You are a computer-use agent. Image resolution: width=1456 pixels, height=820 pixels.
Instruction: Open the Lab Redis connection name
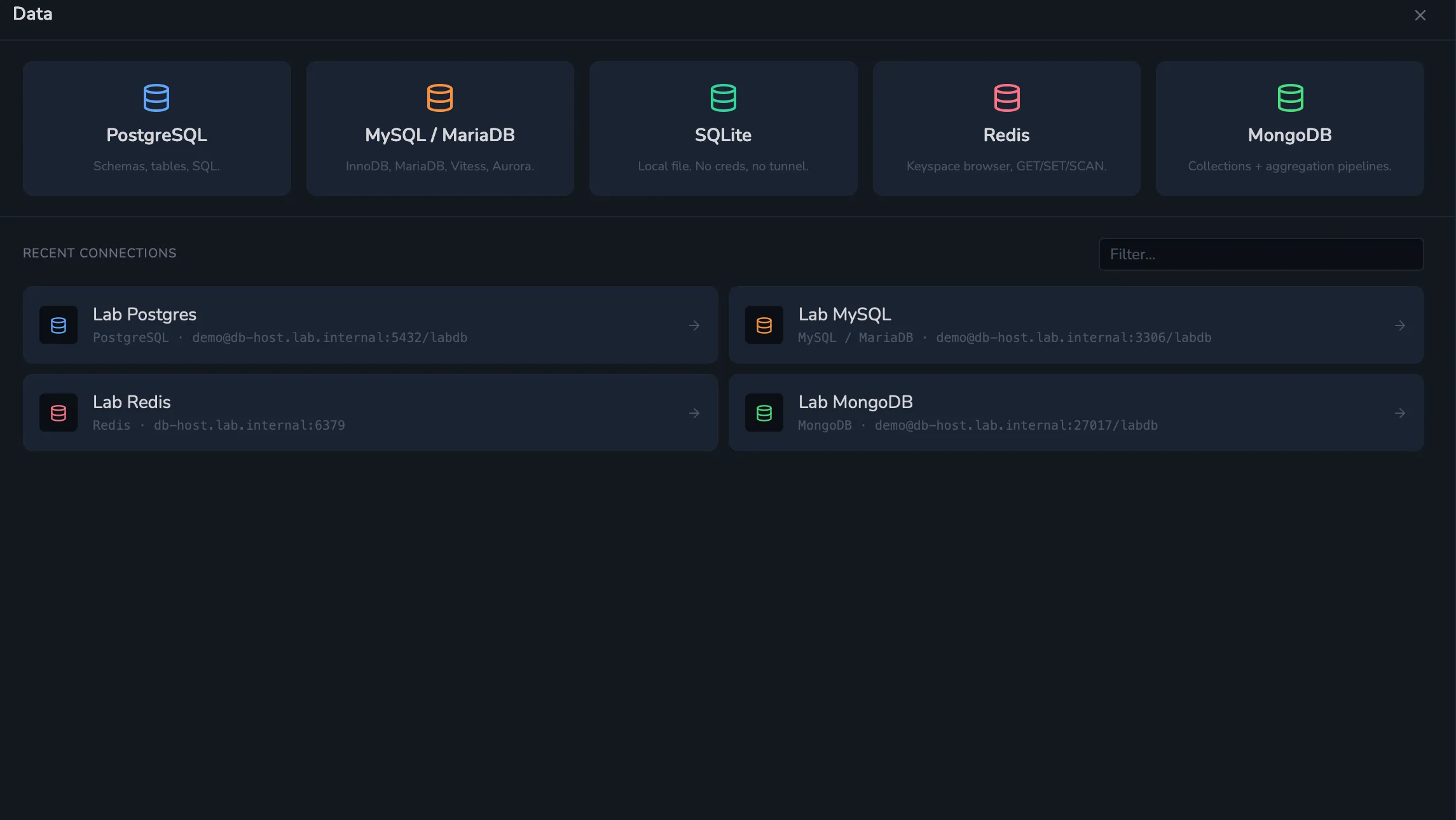point(132,402)
